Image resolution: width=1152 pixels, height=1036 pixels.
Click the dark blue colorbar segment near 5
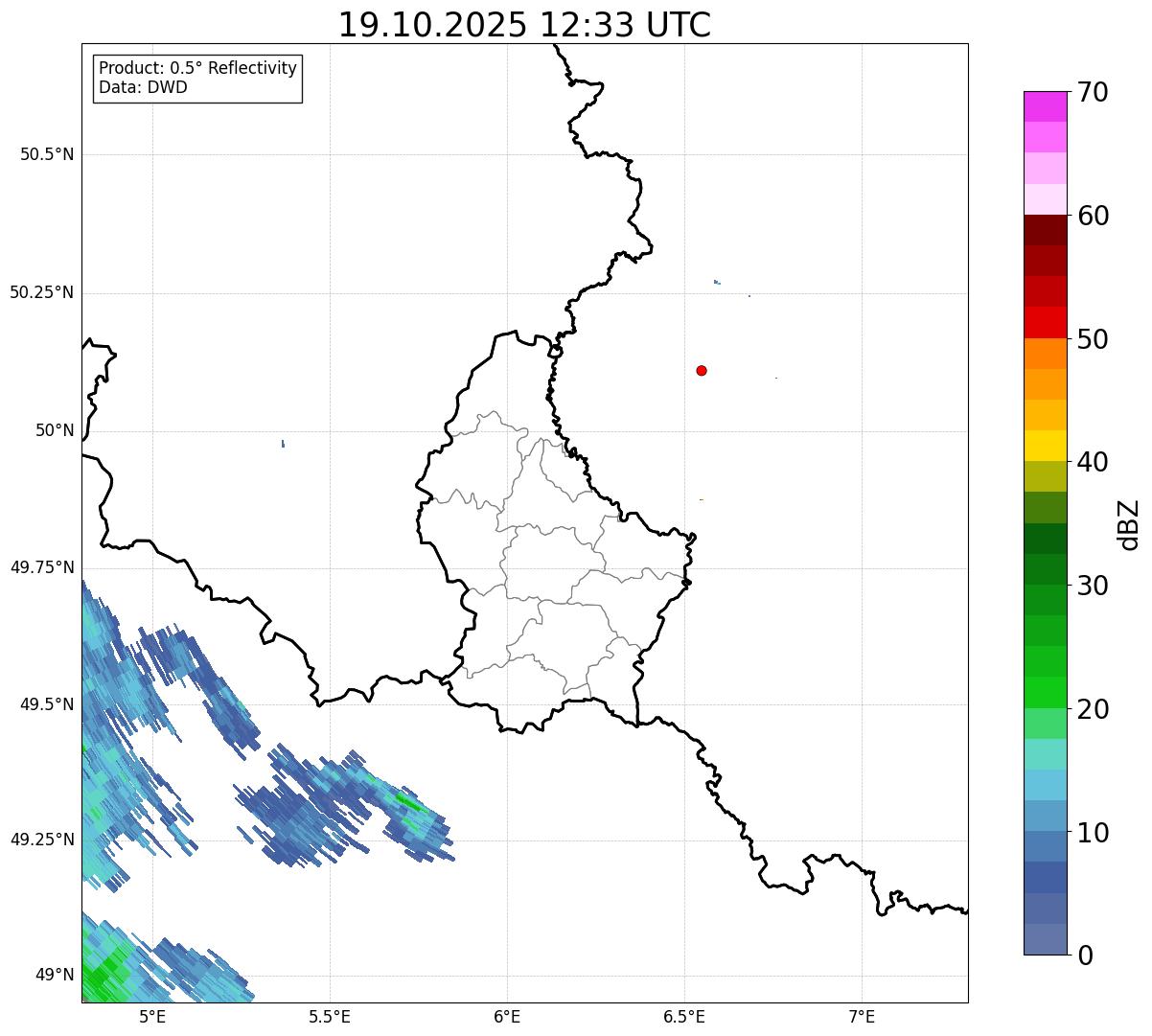pyautogui.click(x=1045, y=877)
